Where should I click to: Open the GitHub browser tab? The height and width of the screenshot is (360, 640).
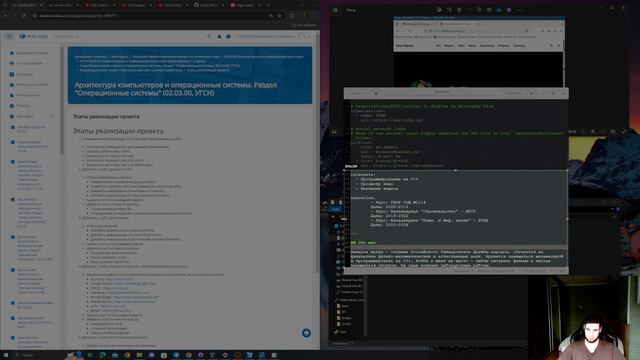point(208,5)
